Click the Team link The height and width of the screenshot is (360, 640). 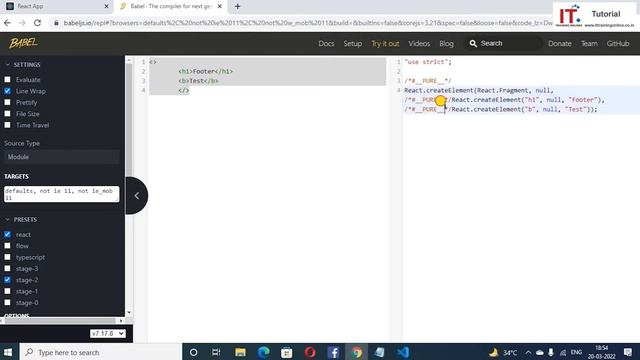click(589, 43)
